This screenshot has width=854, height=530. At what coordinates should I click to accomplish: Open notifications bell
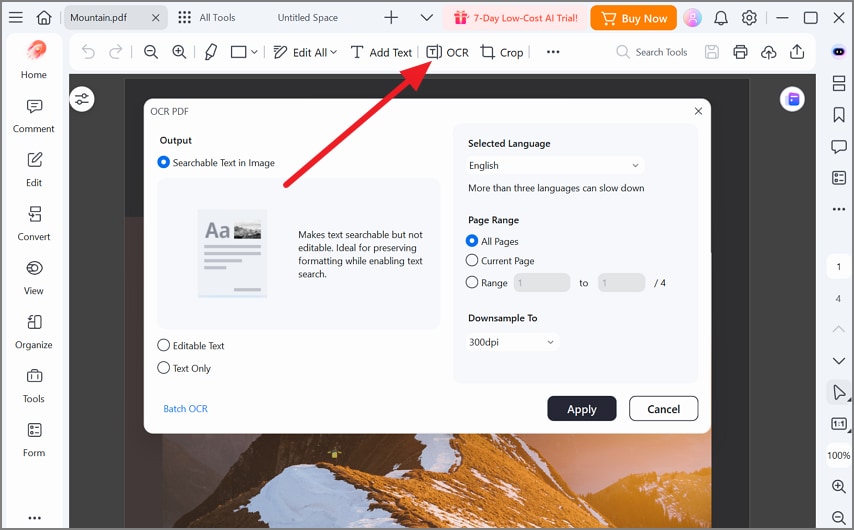pos(721,17)
